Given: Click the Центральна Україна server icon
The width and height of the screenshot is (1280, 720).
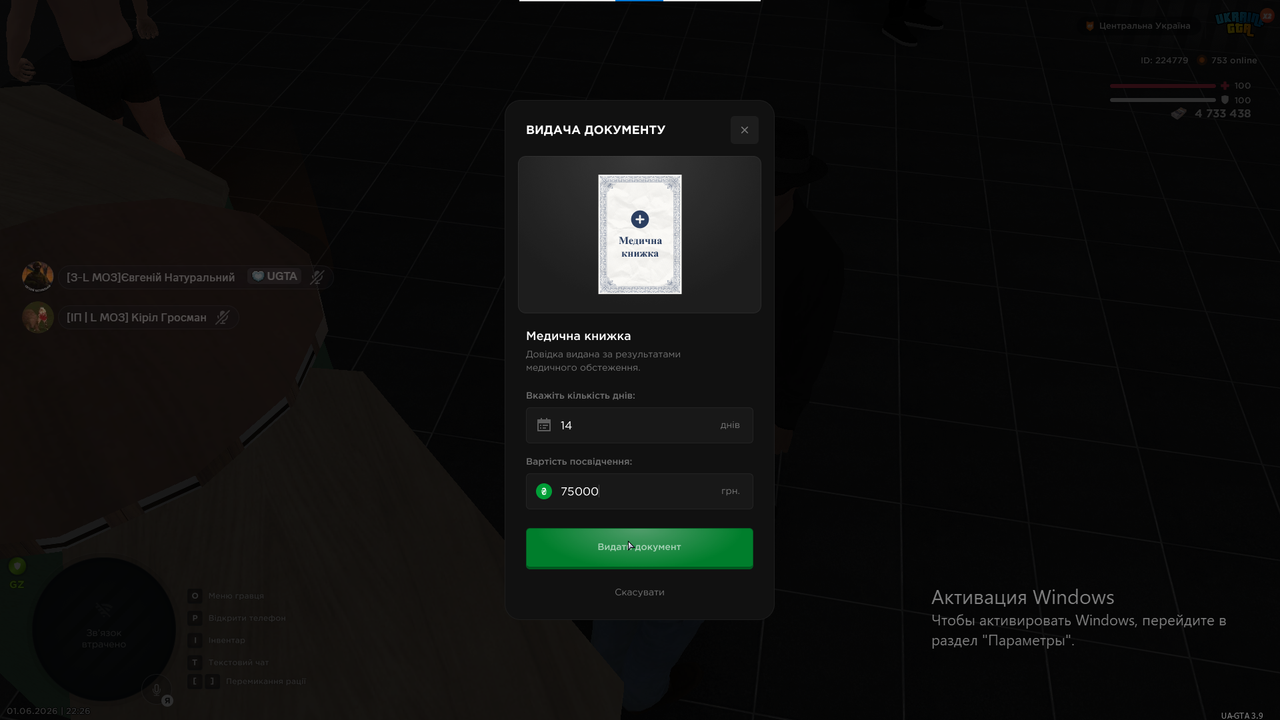Looking at the screenshot, I should (x=1090, y=26).
